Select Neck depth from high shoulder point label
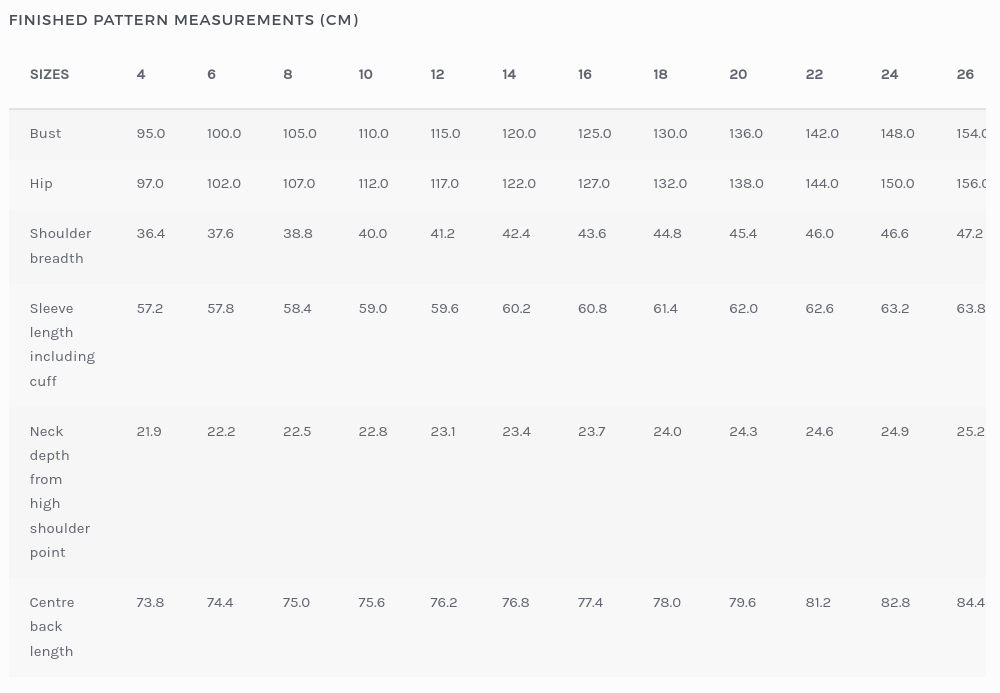Image resolution: width=1000 pixels, height=693 pixels. [x=60, y=491]
